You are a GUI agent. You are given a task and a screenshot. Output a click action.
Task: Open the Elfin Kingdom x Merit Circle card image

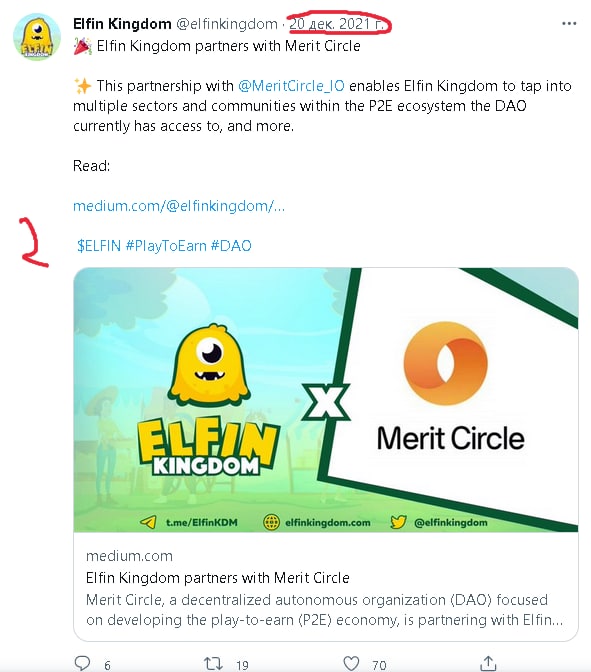click(326, 399)
